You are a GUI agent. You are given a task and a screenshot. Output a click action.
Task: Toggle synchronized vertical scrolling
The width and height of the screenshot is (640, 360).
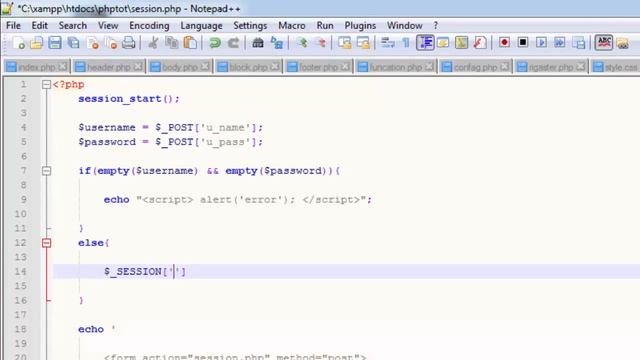(344, 43)
